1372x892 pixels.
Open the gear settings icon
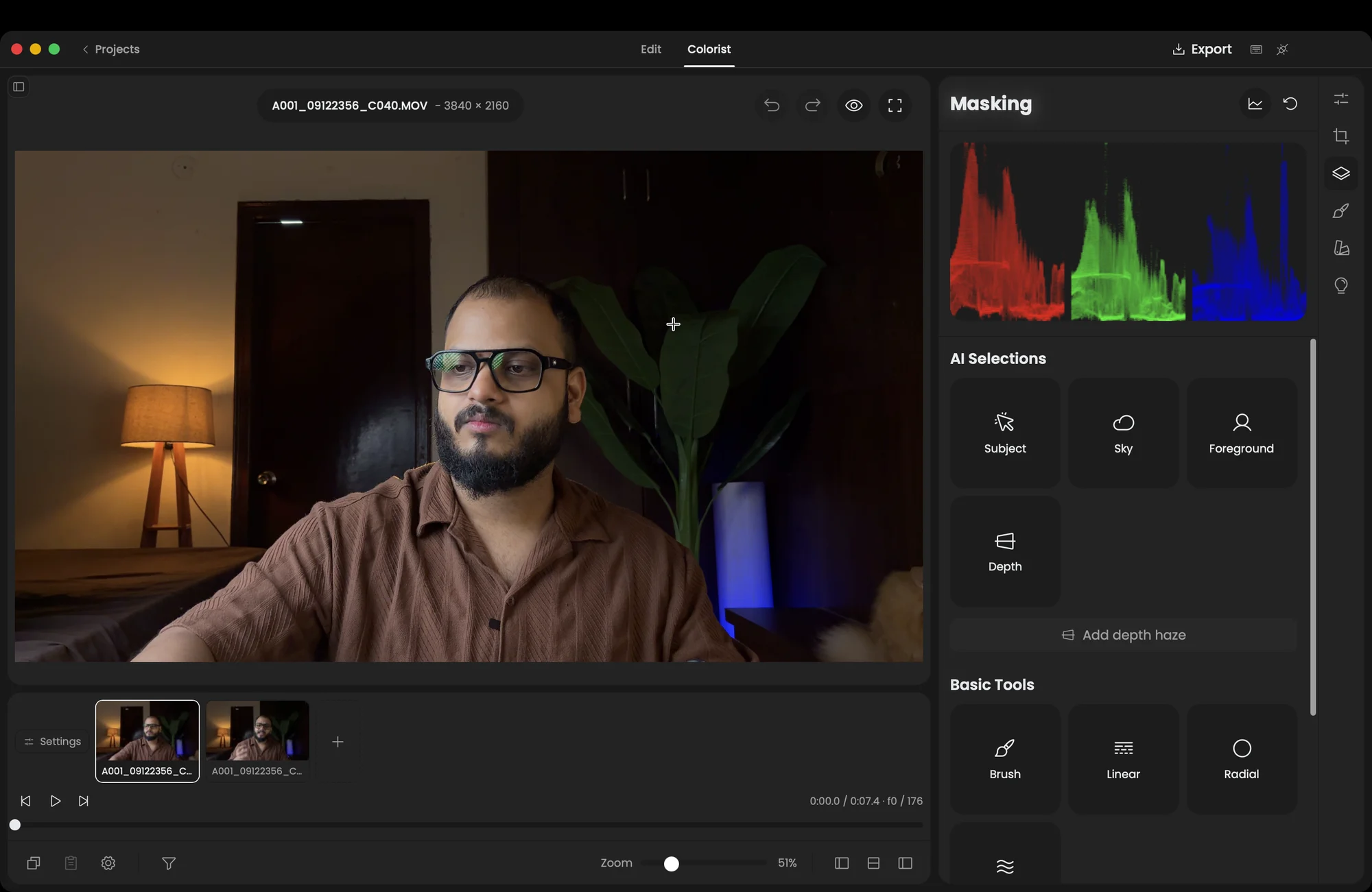click(108, 863)
